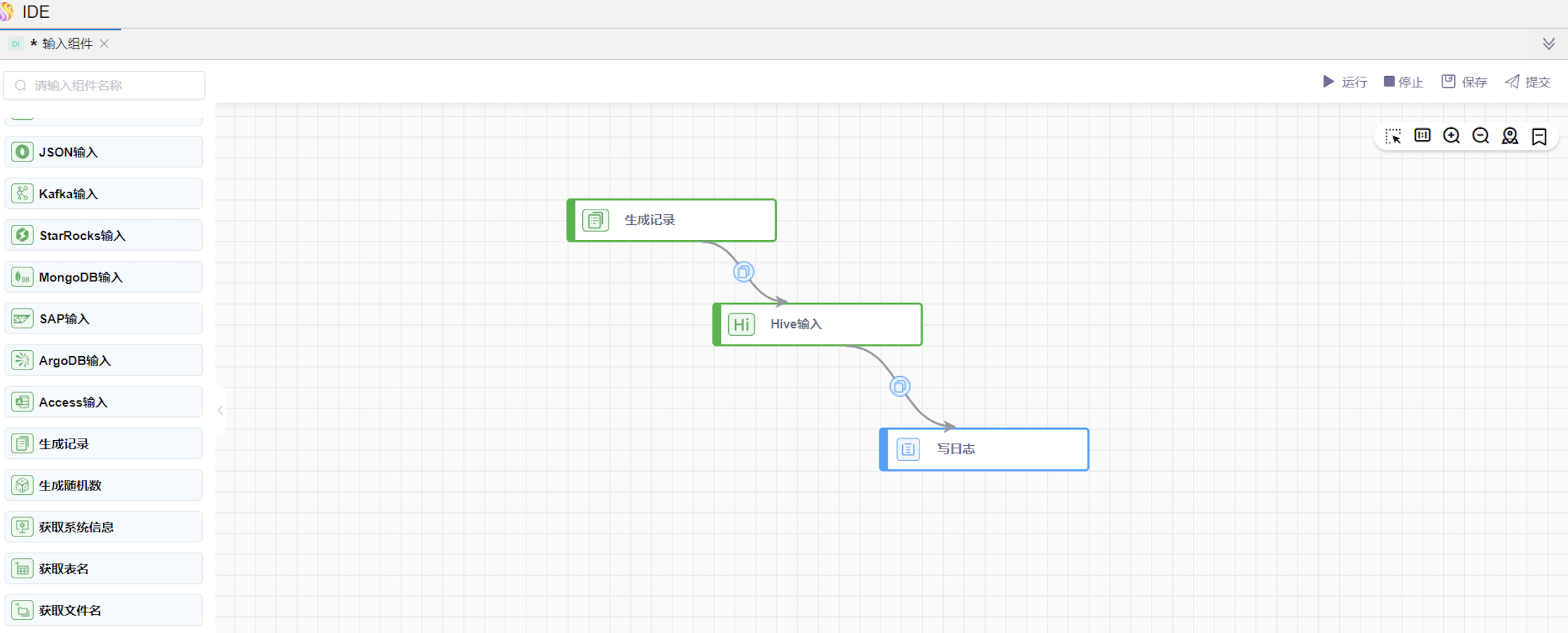Viewport: 1568px width, 633px height.
Task: Select the 写日志 node on canvas
Action: [984, 449]
